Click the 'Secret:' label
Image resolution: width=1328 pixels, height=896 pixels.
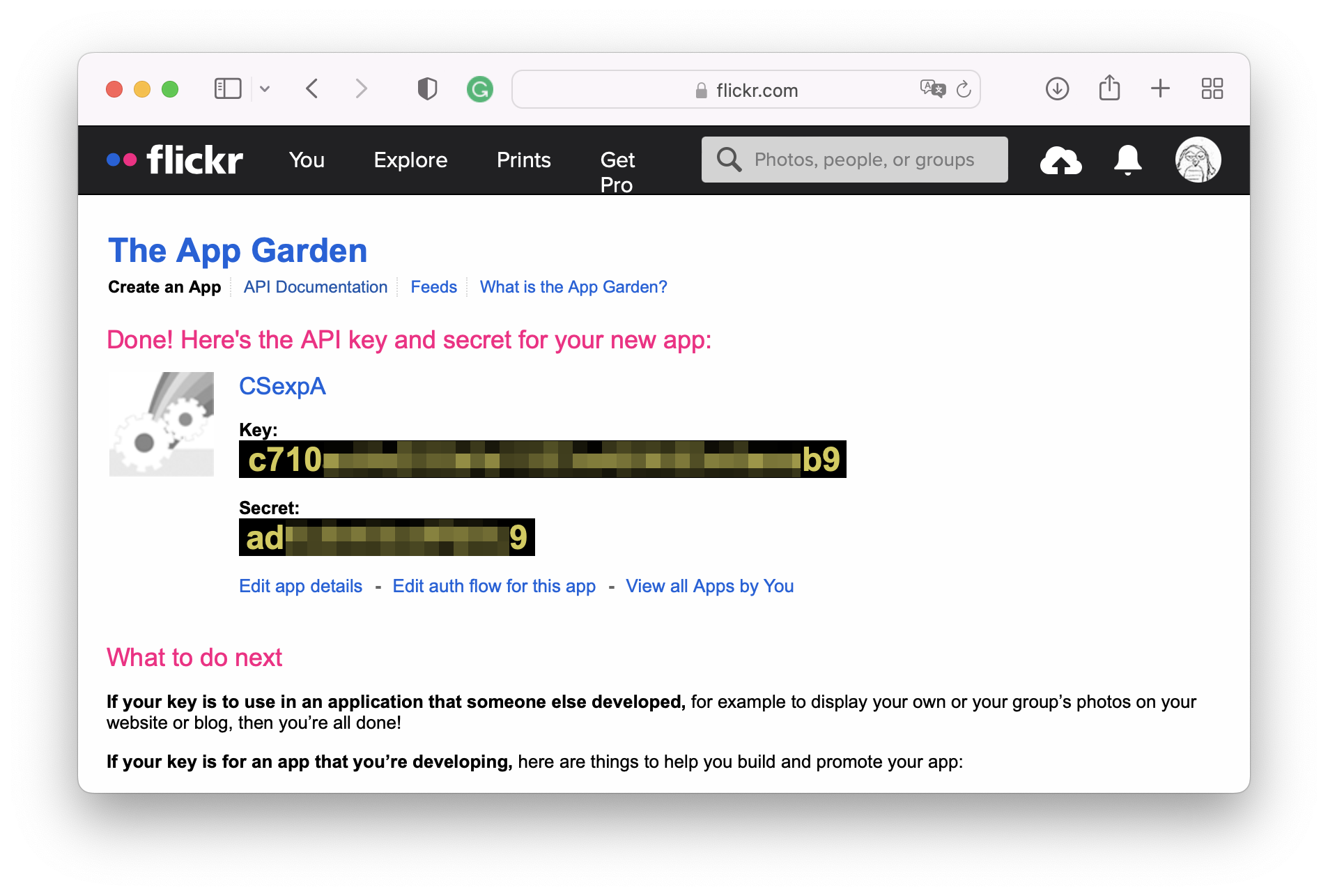point(269,507)
